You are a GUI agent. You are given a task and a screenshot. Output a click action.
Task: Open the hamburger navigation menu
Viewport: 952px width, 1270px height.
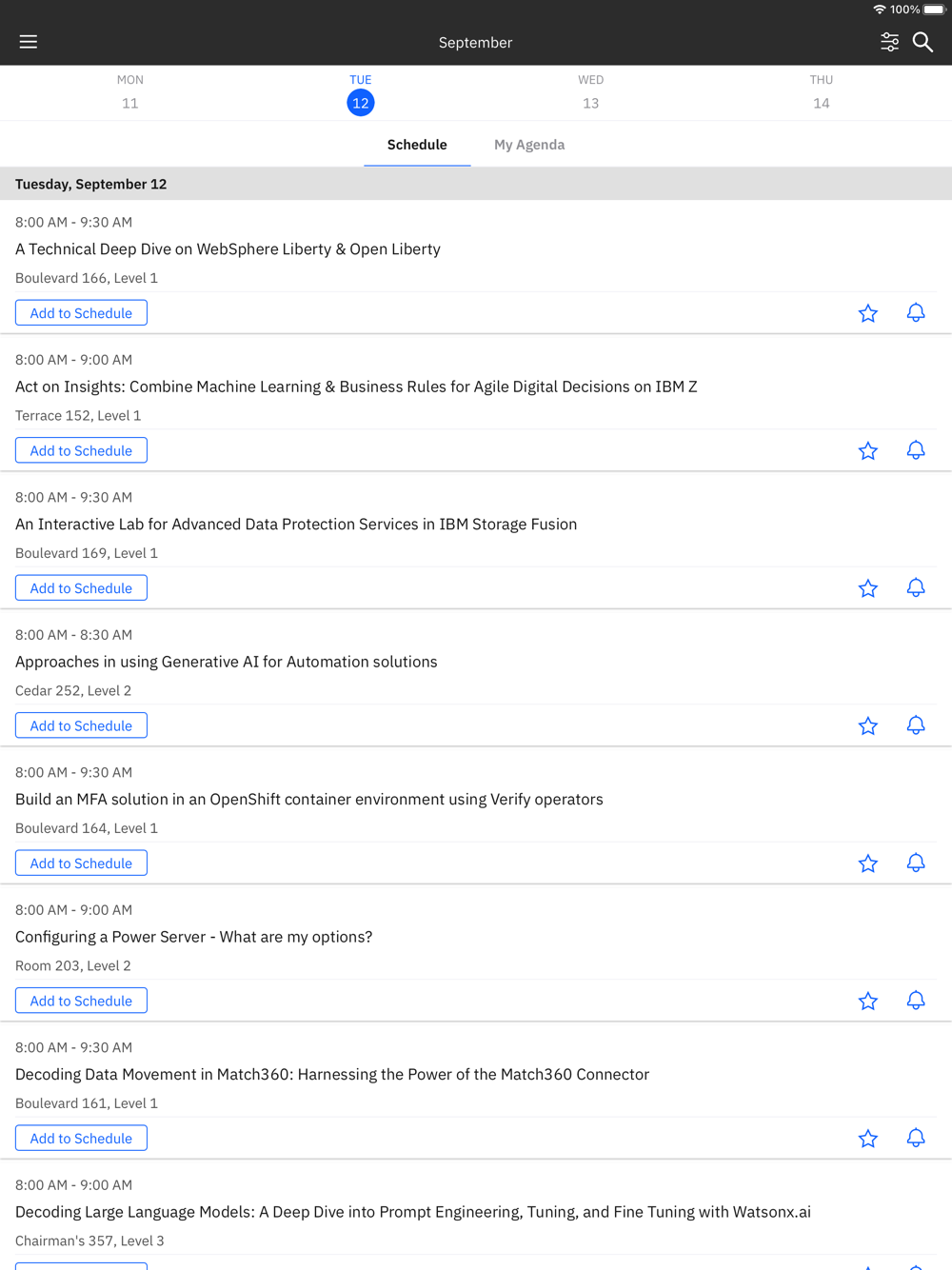(x=29, y=42)
